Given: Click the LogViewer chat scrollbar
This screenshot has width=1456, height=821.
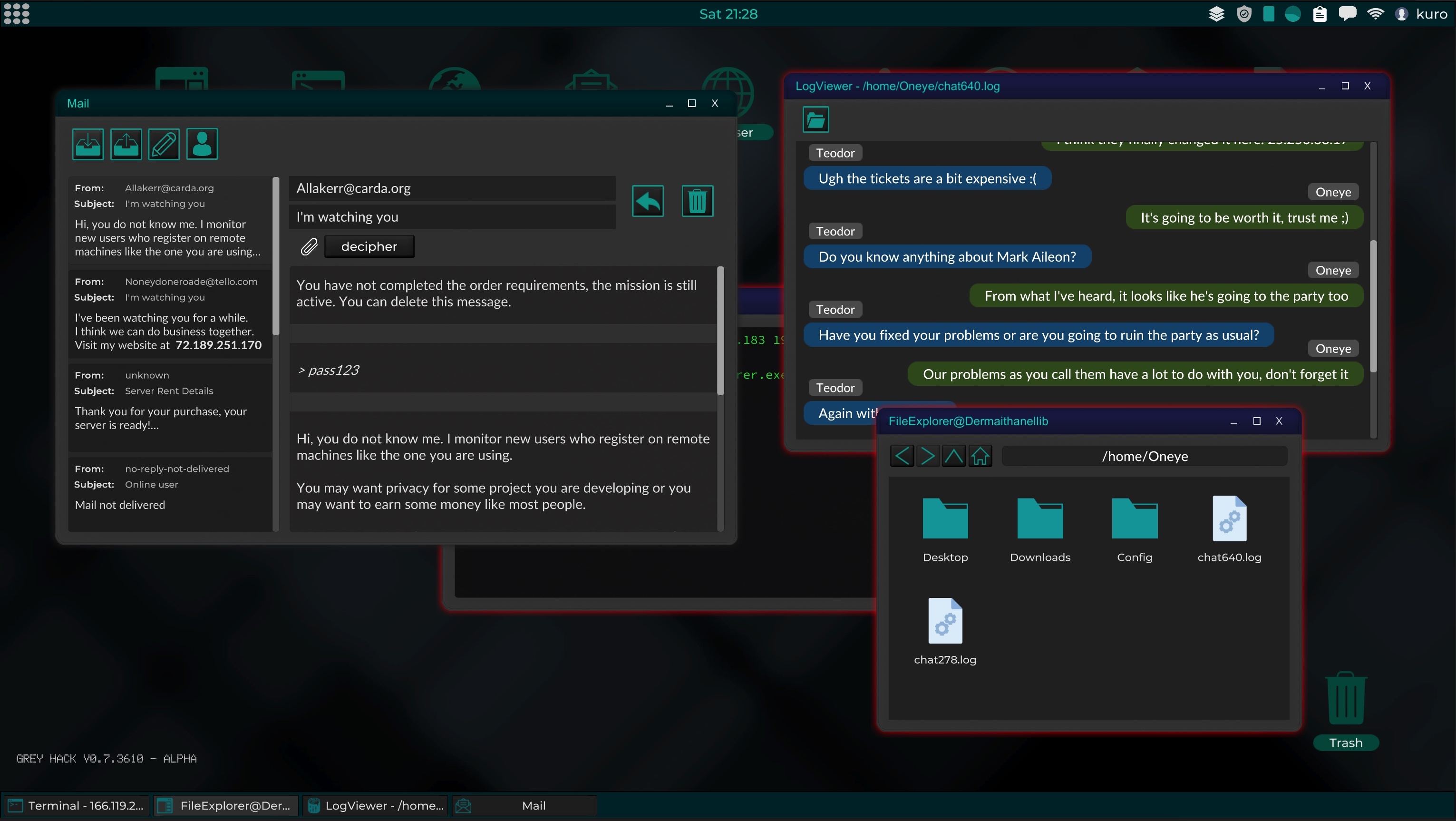Looking at the screenshot, I should coord(1372,305).
